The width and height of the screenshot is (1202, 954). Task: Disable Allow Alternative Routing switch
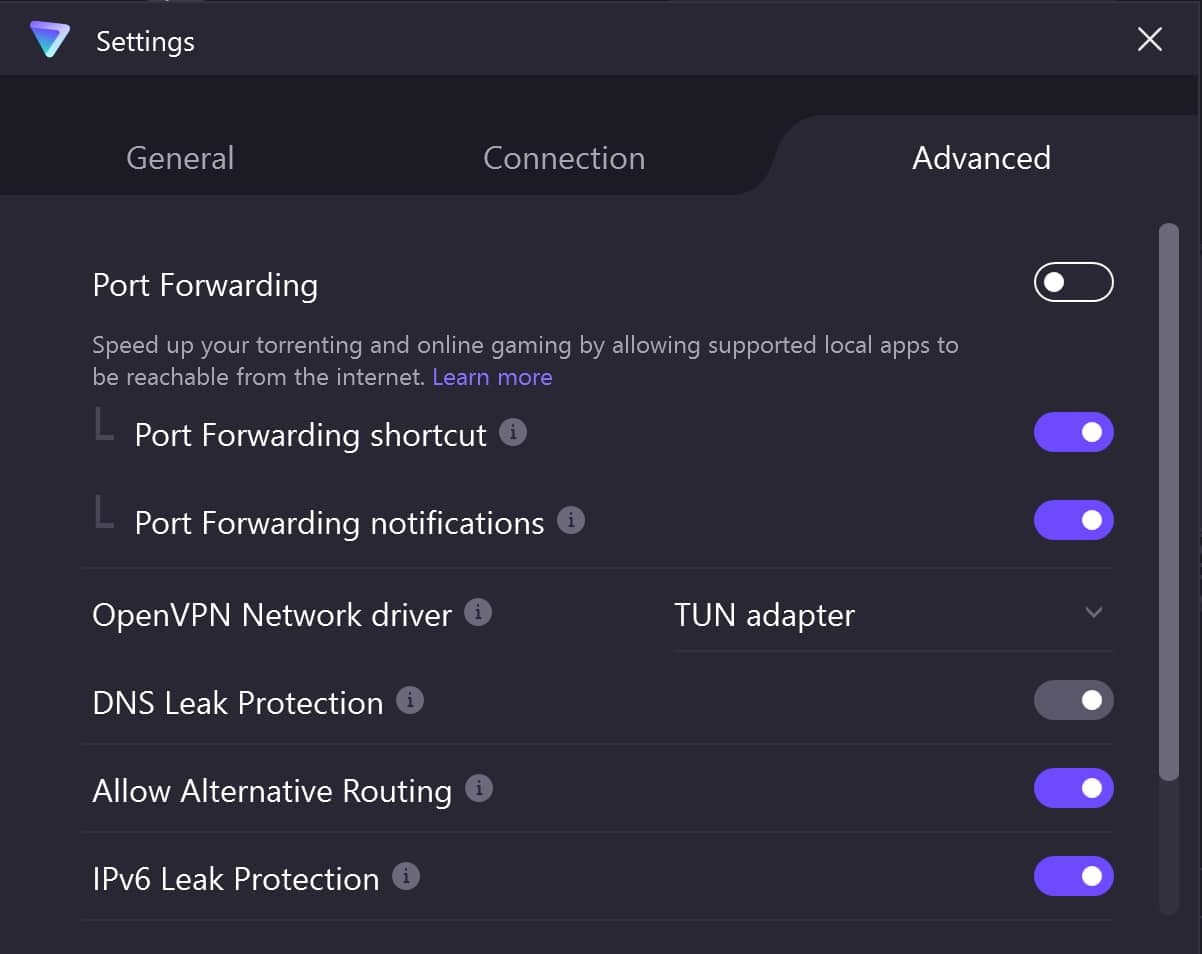point(1073,788)
